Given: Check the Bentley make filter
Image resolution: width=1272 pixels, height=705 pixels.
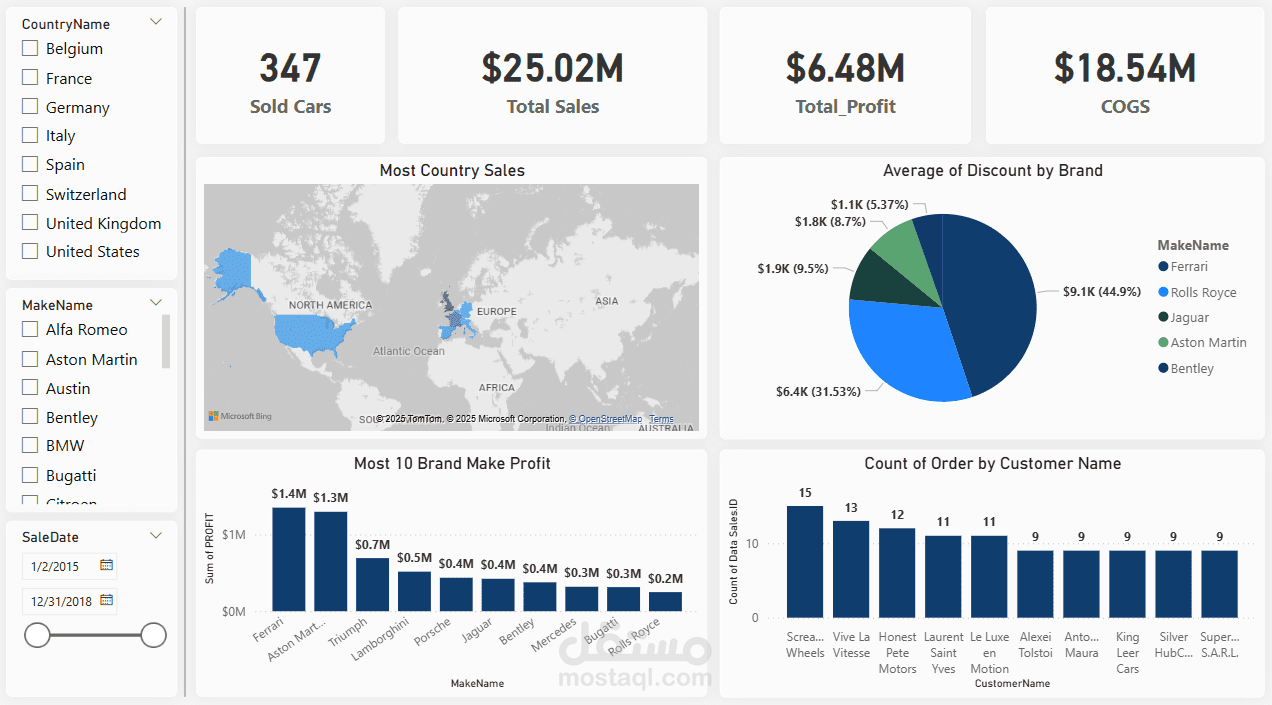Looking at the screenshot, I should click(30, 417).
